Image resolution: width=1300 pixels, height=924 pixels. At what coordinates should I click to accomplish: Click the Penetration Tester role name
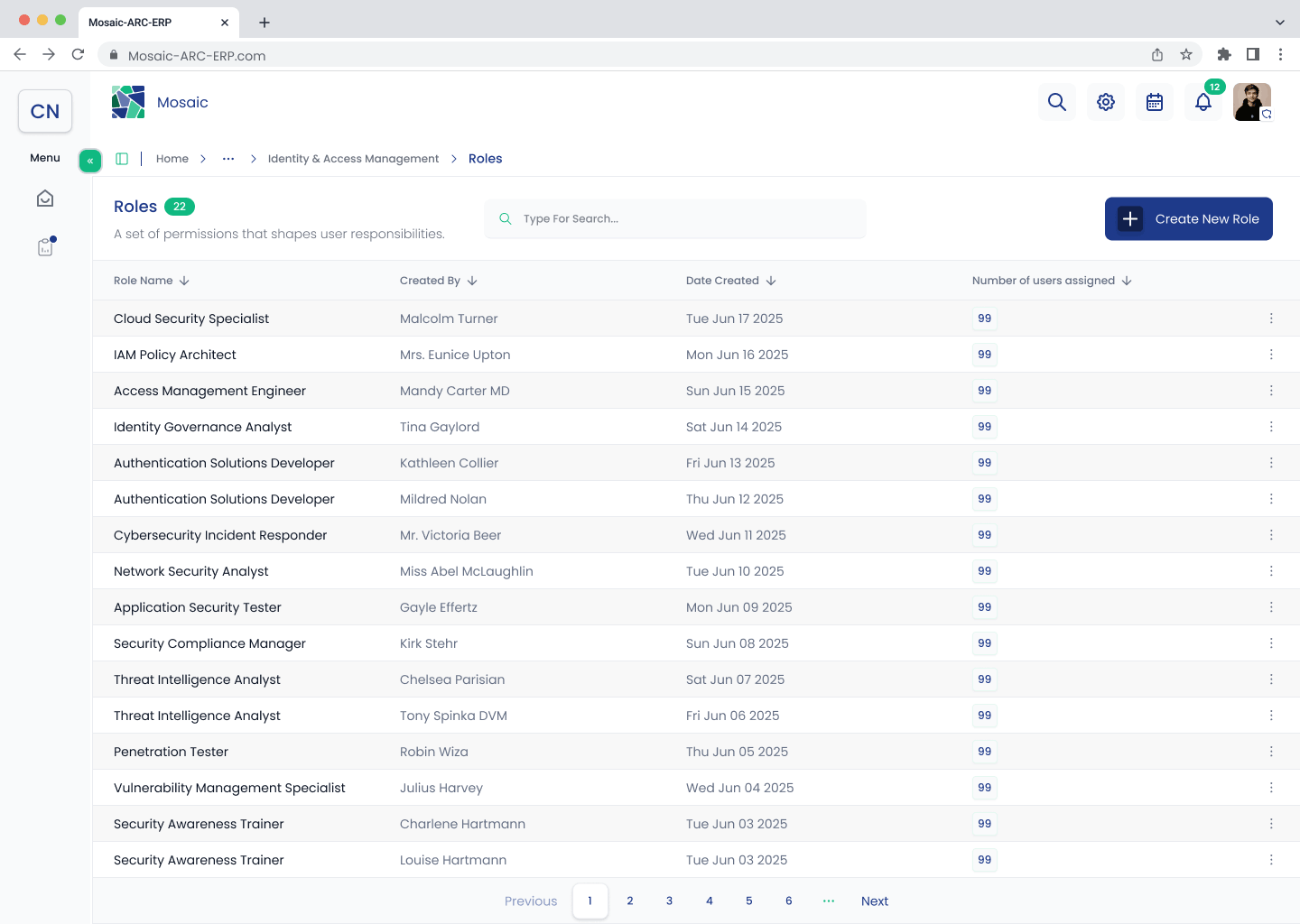coord(171,752)
